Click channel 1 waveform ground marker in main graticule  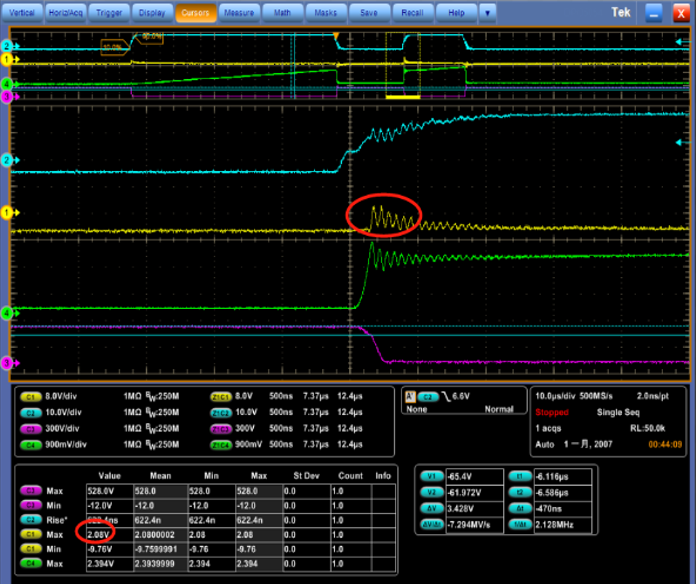tap(6, 213)
